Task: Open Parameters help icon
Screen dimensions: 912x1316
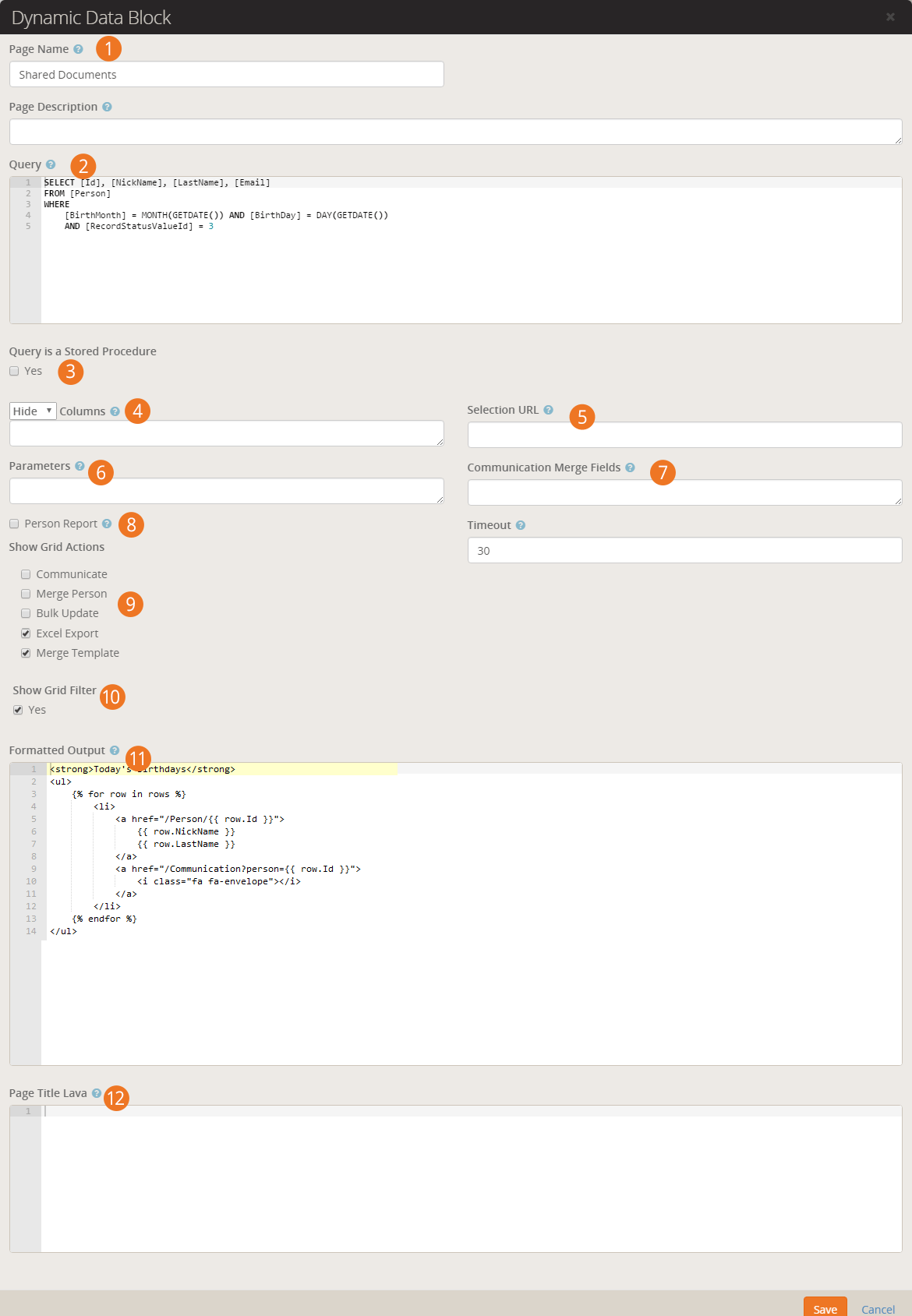Action: pyautogui.click(x=80, y=466)
